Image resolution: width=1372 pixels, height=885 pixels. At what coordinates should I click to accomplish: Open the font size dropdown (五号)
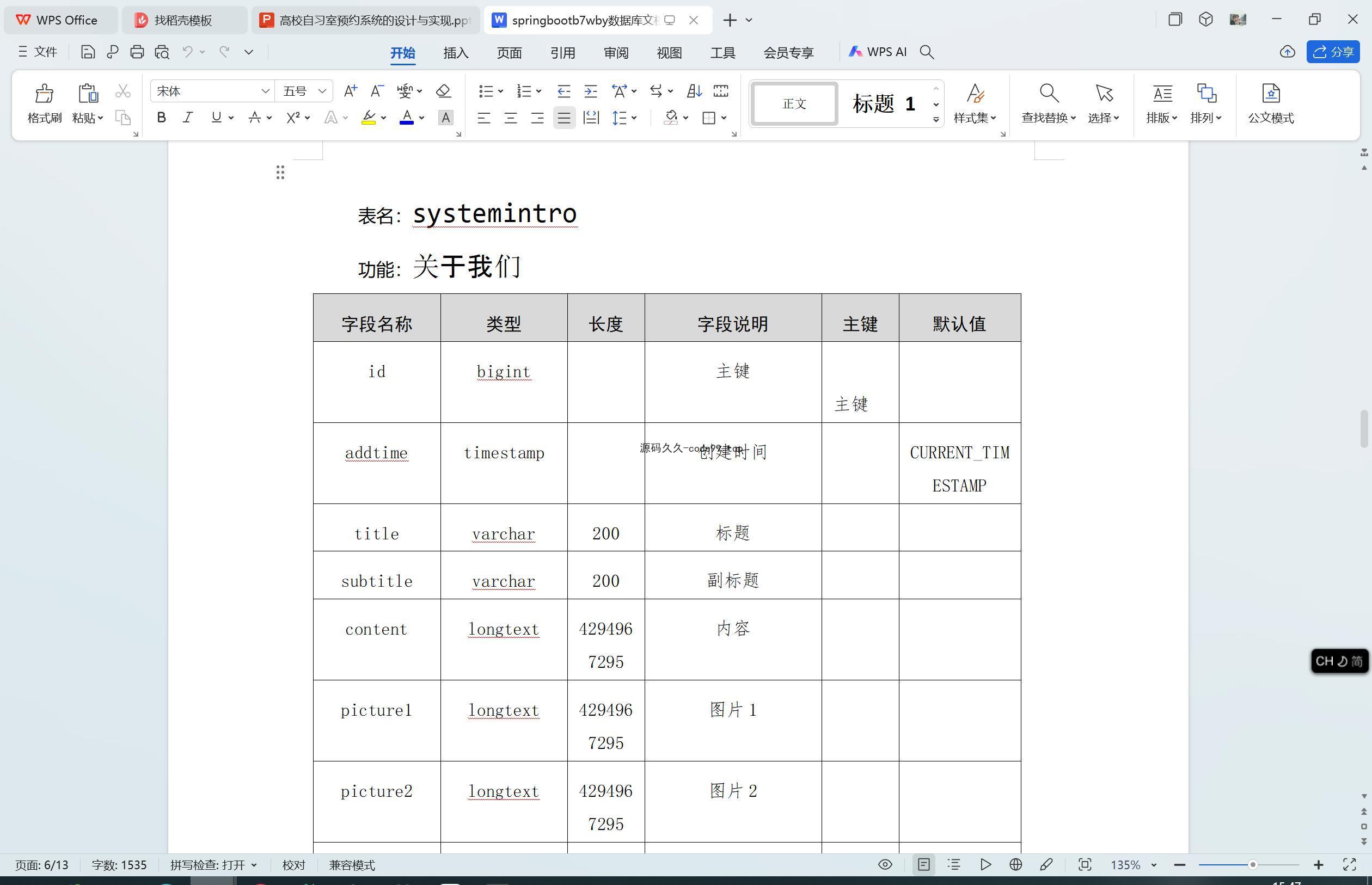(x=322, y=91)
